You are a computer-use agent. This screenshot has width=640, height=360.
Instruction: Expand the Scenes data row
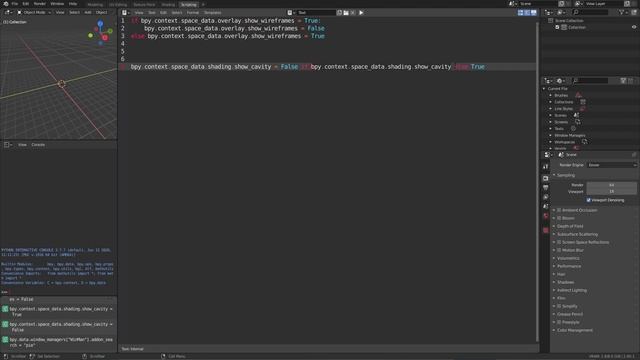(x=551, y=116)
